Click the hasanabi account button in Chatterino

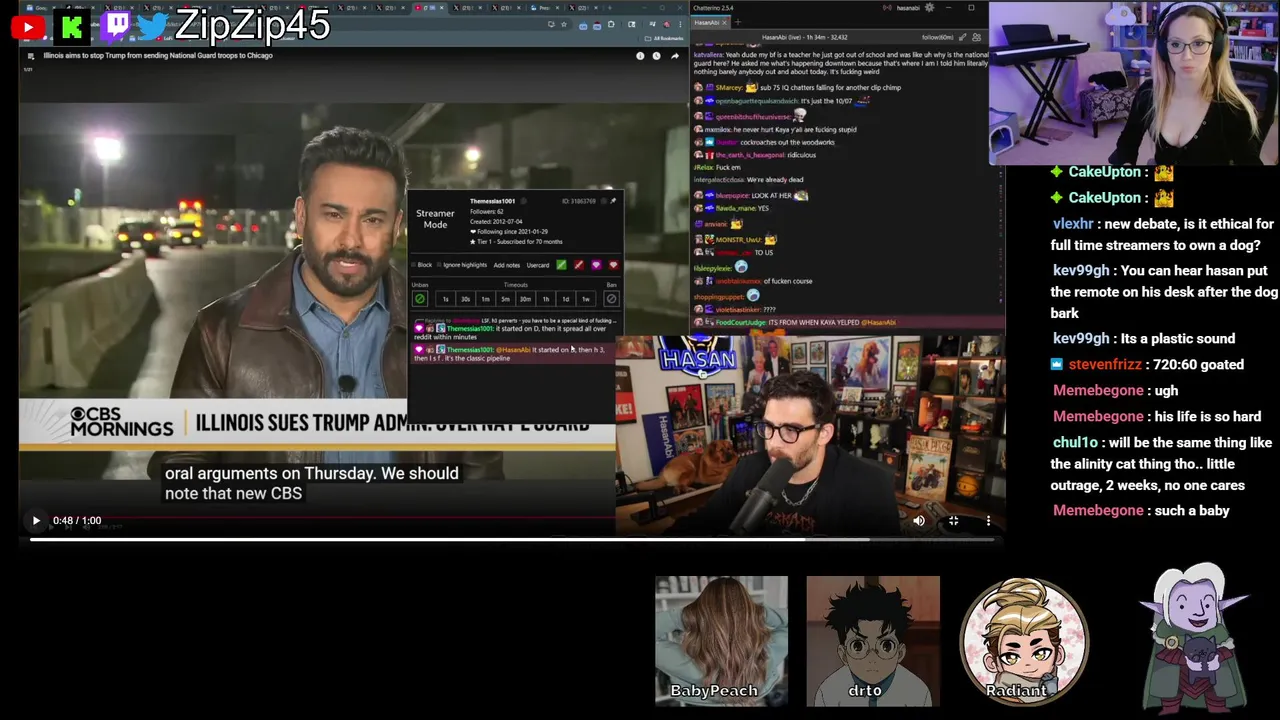coord(908,8)
